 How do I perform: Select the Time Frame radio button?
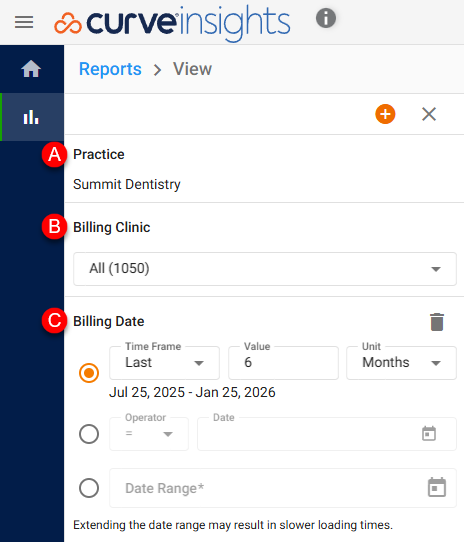pos(89,373)
